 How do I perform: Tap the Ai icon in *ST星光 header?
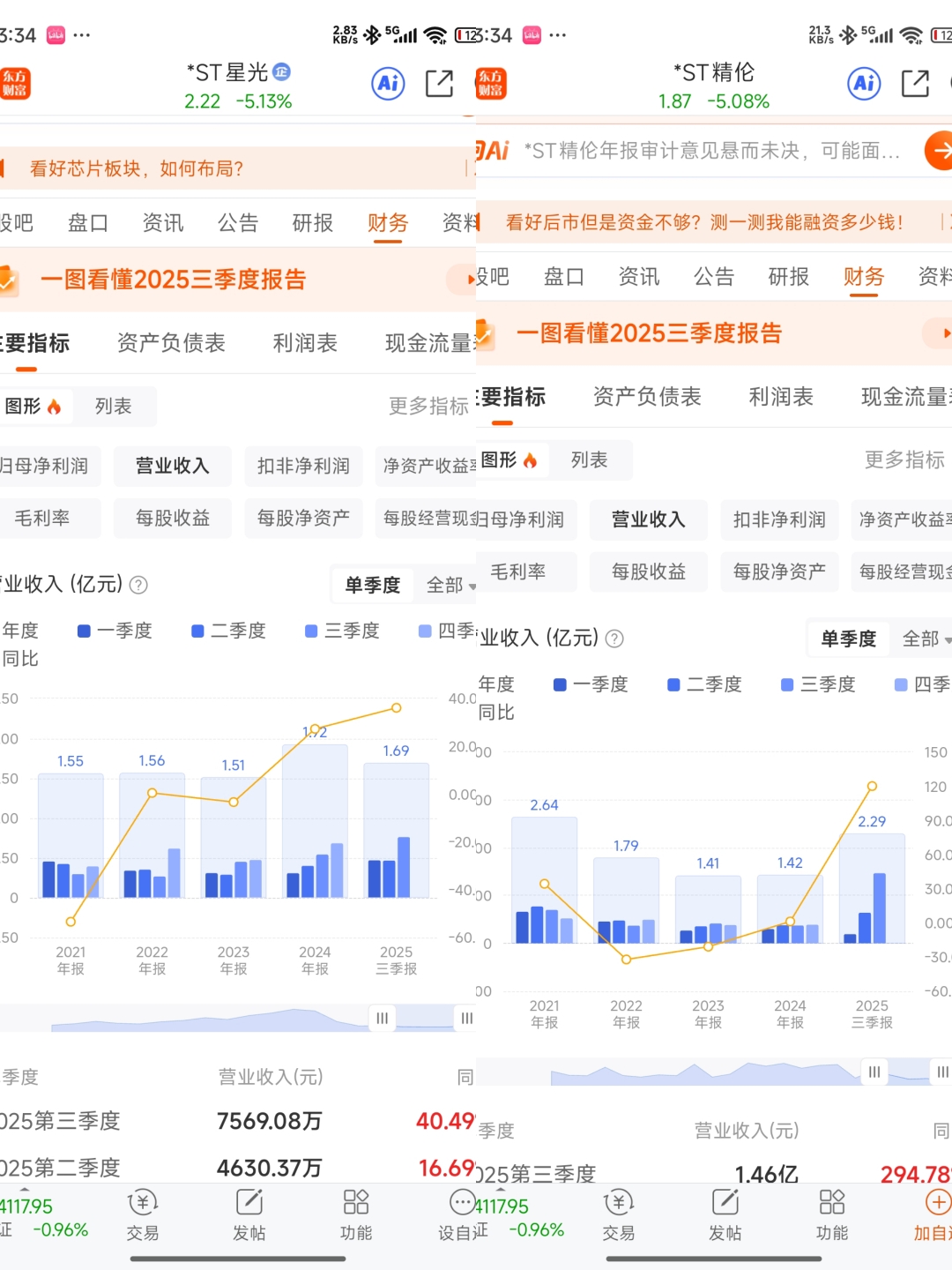[x=388, y=84]
